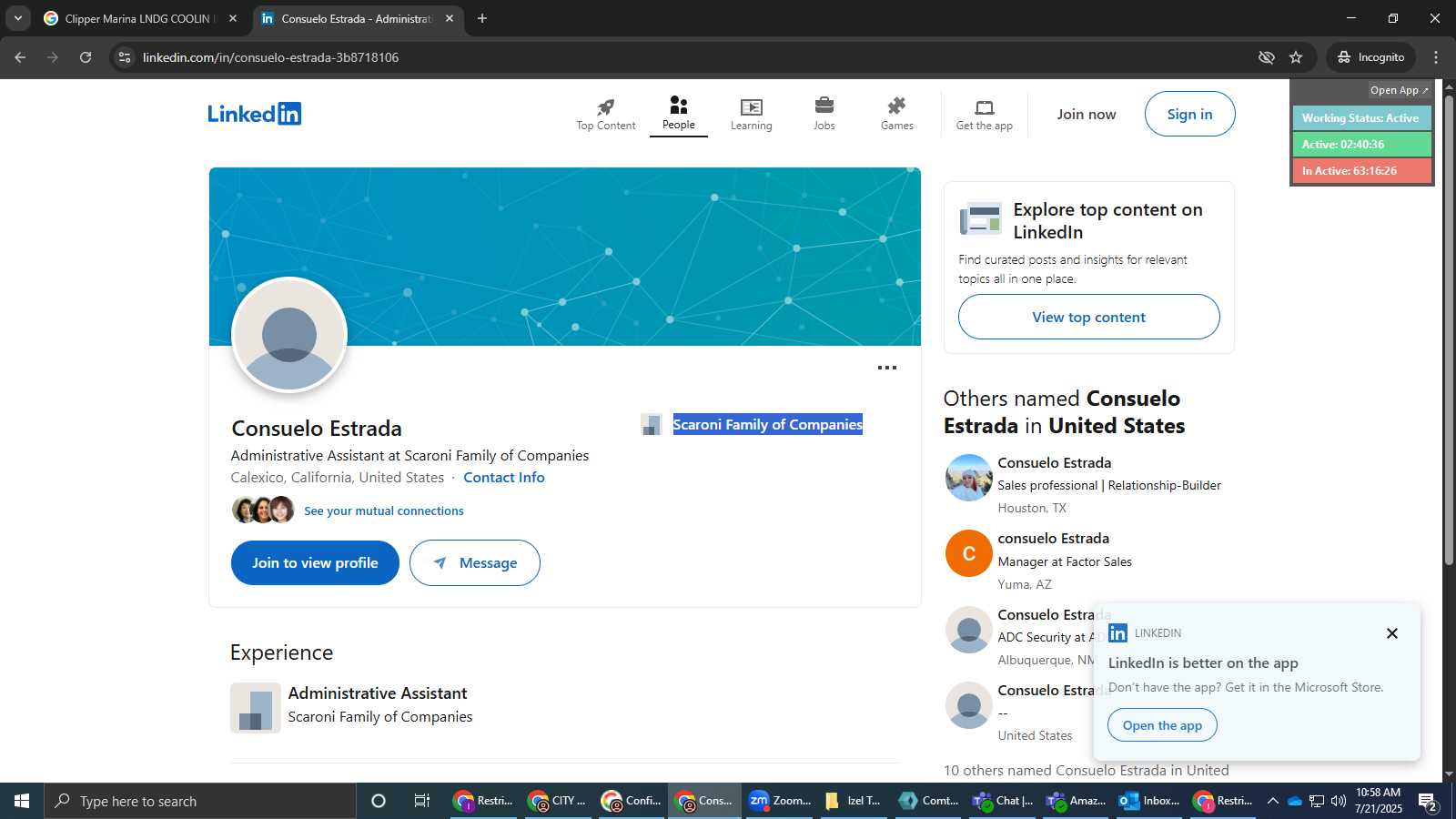Click avatar of ADC Security Consuelo Estrada
The width and height of the screenshot is (1456, 819).
click(x=968, y=629)
